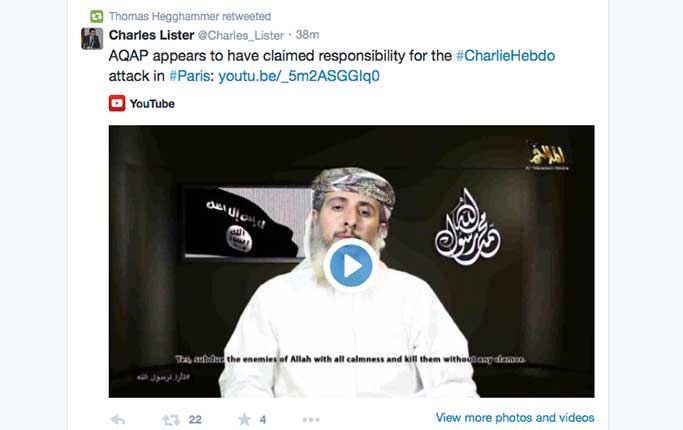The image size is (683, 430).
Task: Click the green retweeted indicator icon
Action: [x=96, y=17]
